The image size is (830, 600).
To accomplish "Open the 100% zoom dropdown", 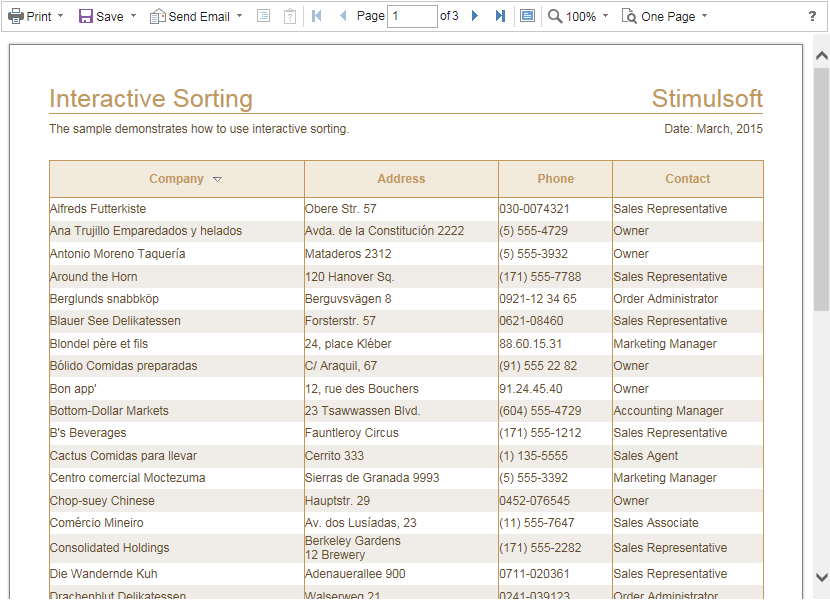I will point(606,16).
